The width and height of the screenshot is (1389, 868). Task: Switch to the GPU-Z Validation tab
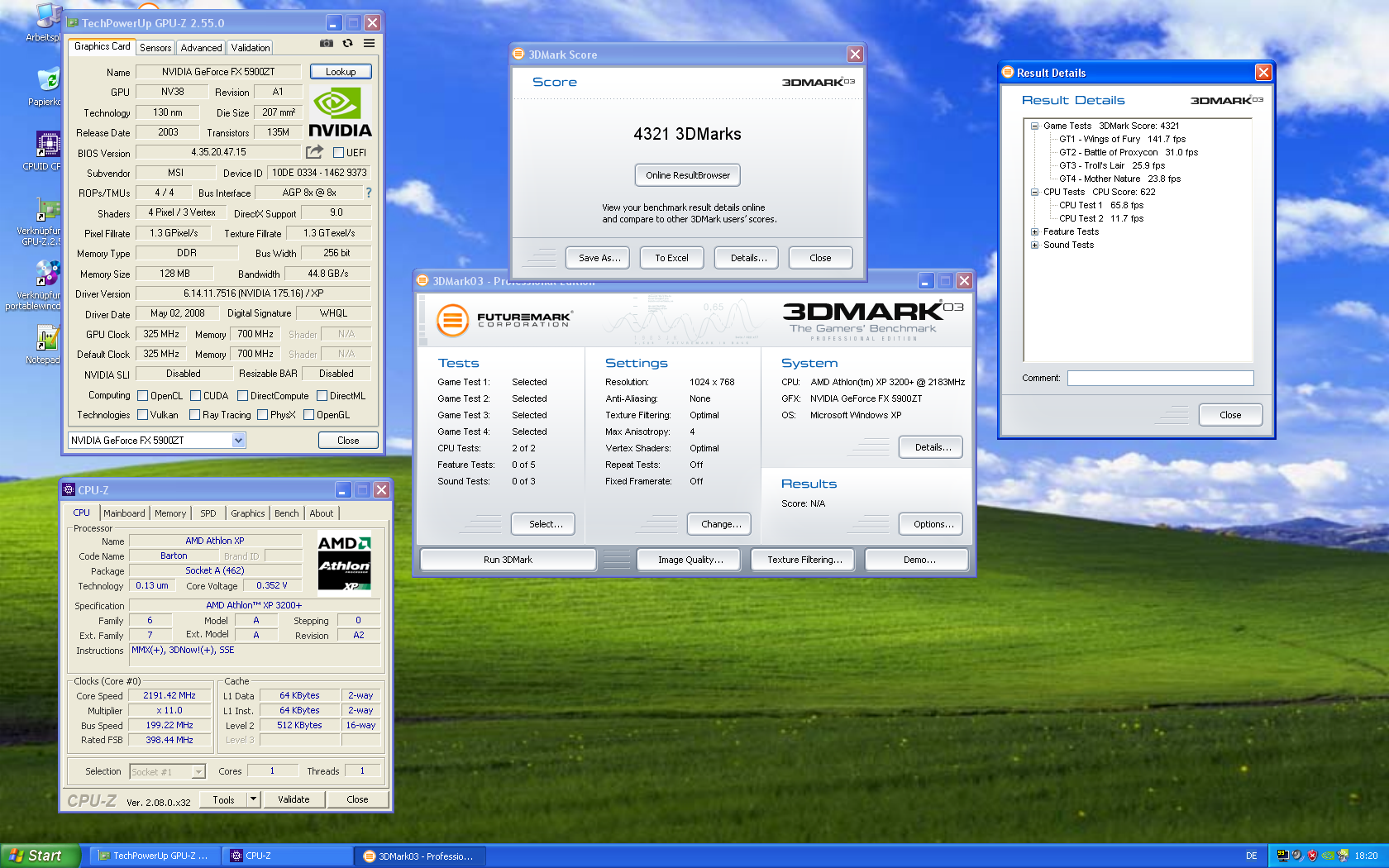click(x=251, y=48)
